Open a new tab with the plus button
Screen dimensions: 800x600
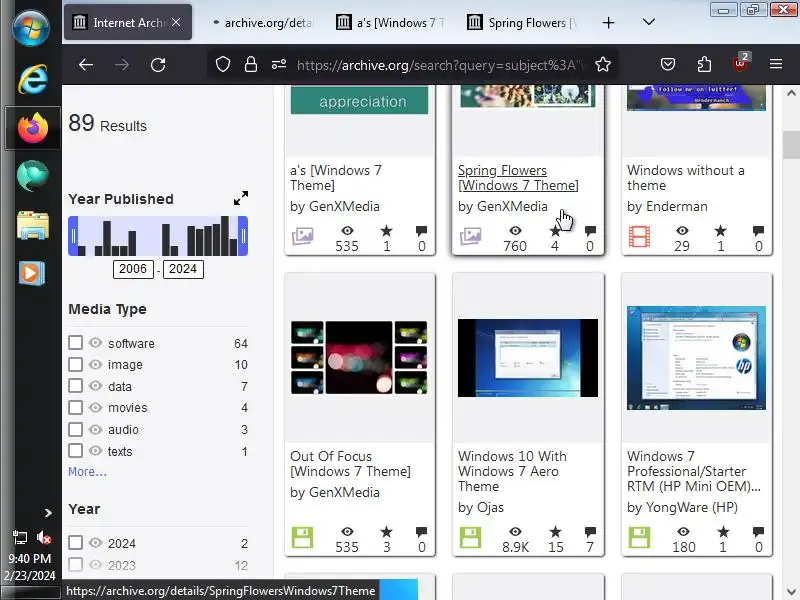click(608, 22)
